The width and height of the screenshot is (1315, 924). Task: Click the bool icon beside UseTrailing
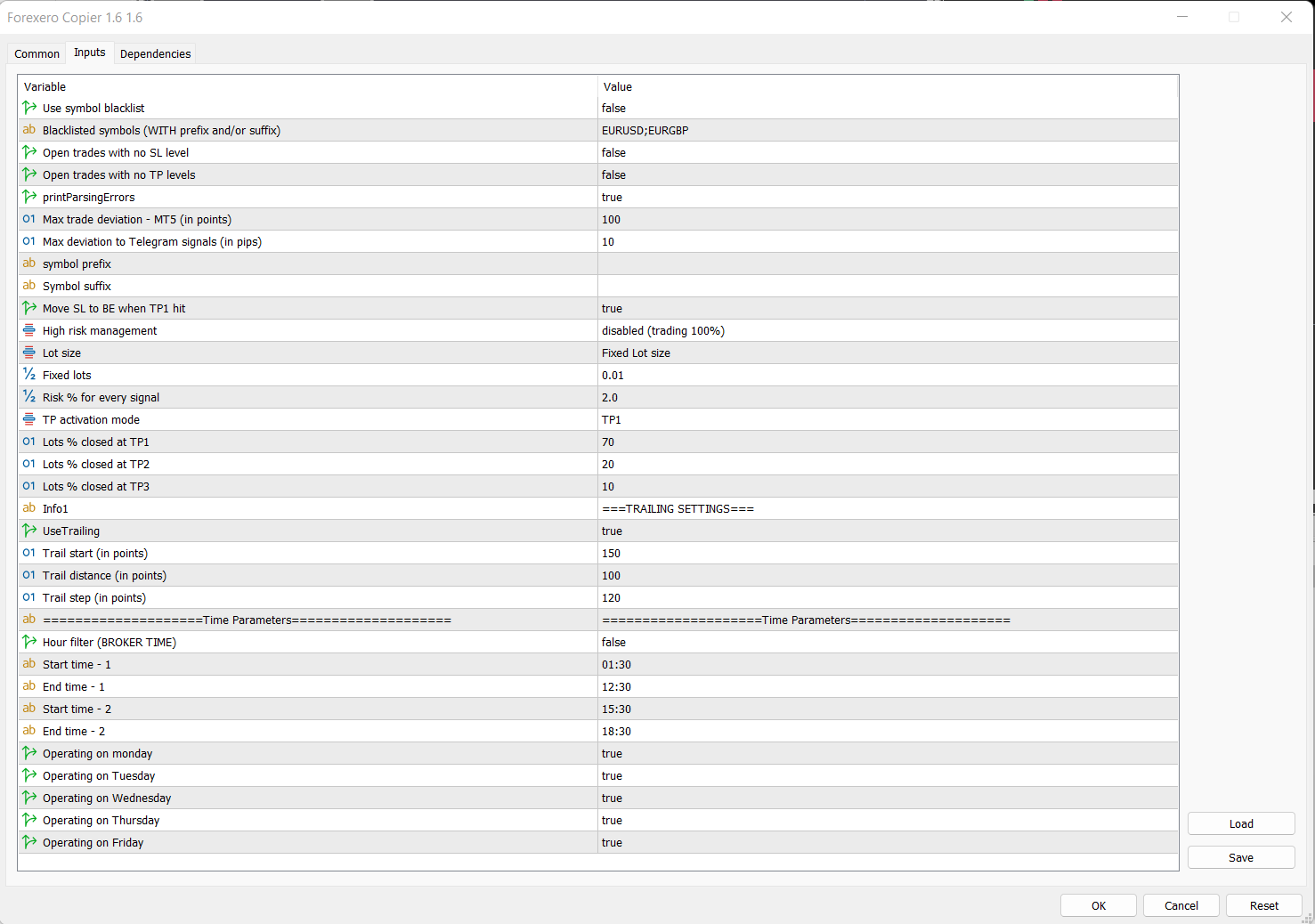29,531
